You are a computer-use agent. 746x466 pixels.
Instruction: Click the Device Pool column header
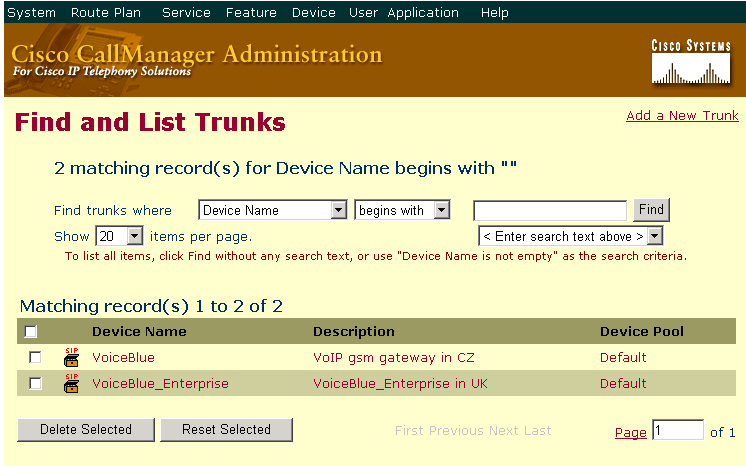point(642,331)
